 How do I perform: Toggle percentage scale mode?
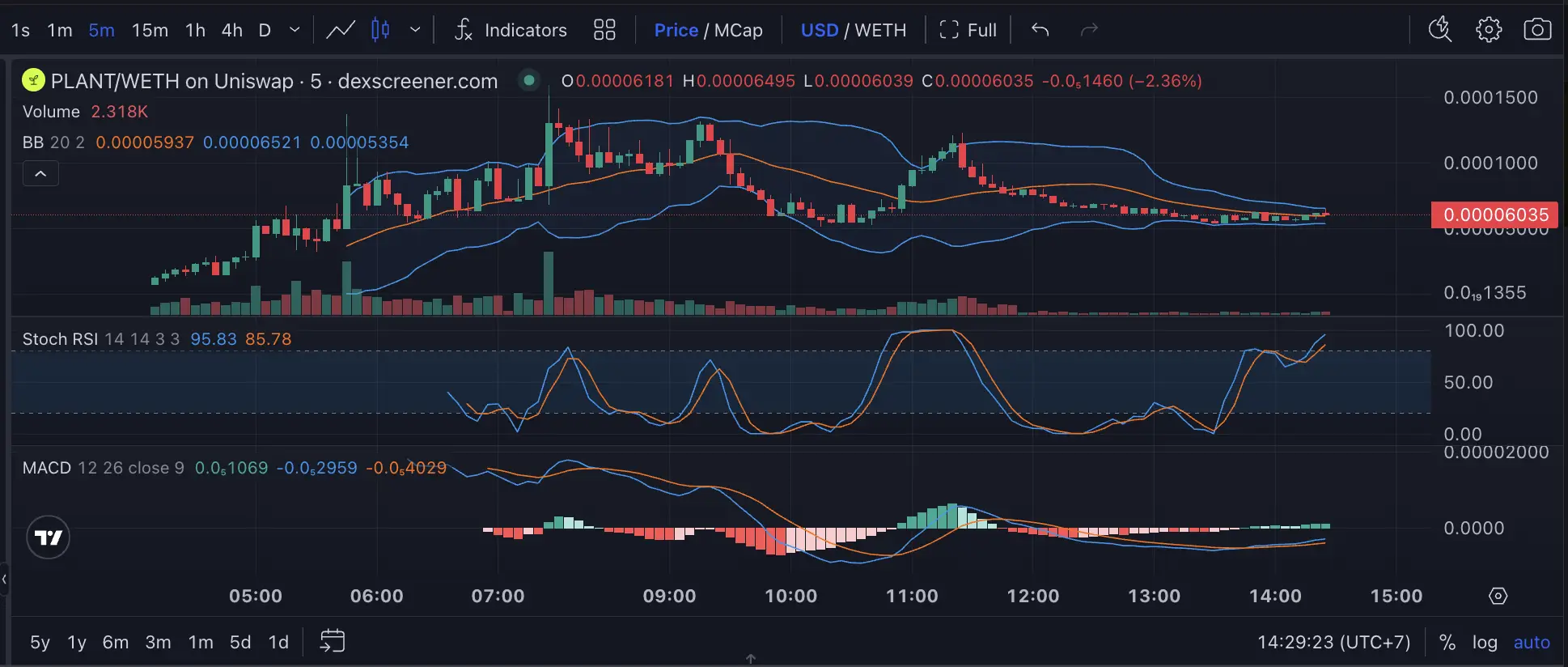(x=1447, y=642)
